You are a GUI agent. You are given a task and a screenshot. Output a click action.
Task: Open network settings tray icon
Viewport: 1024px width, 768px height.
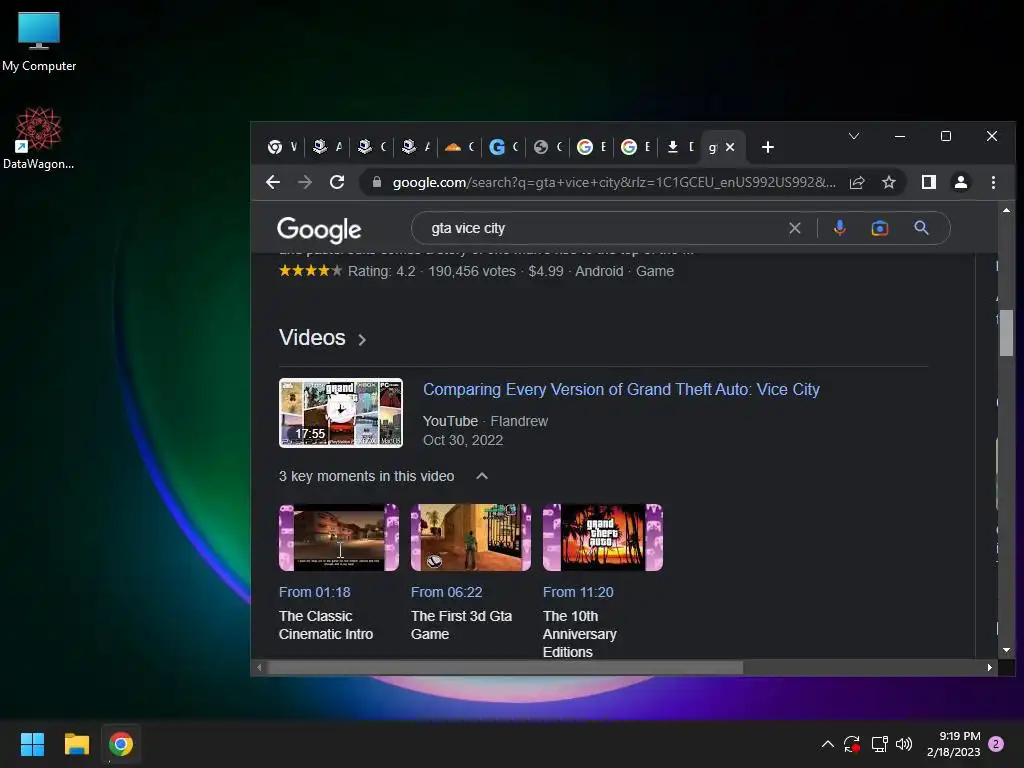[879, 744]
